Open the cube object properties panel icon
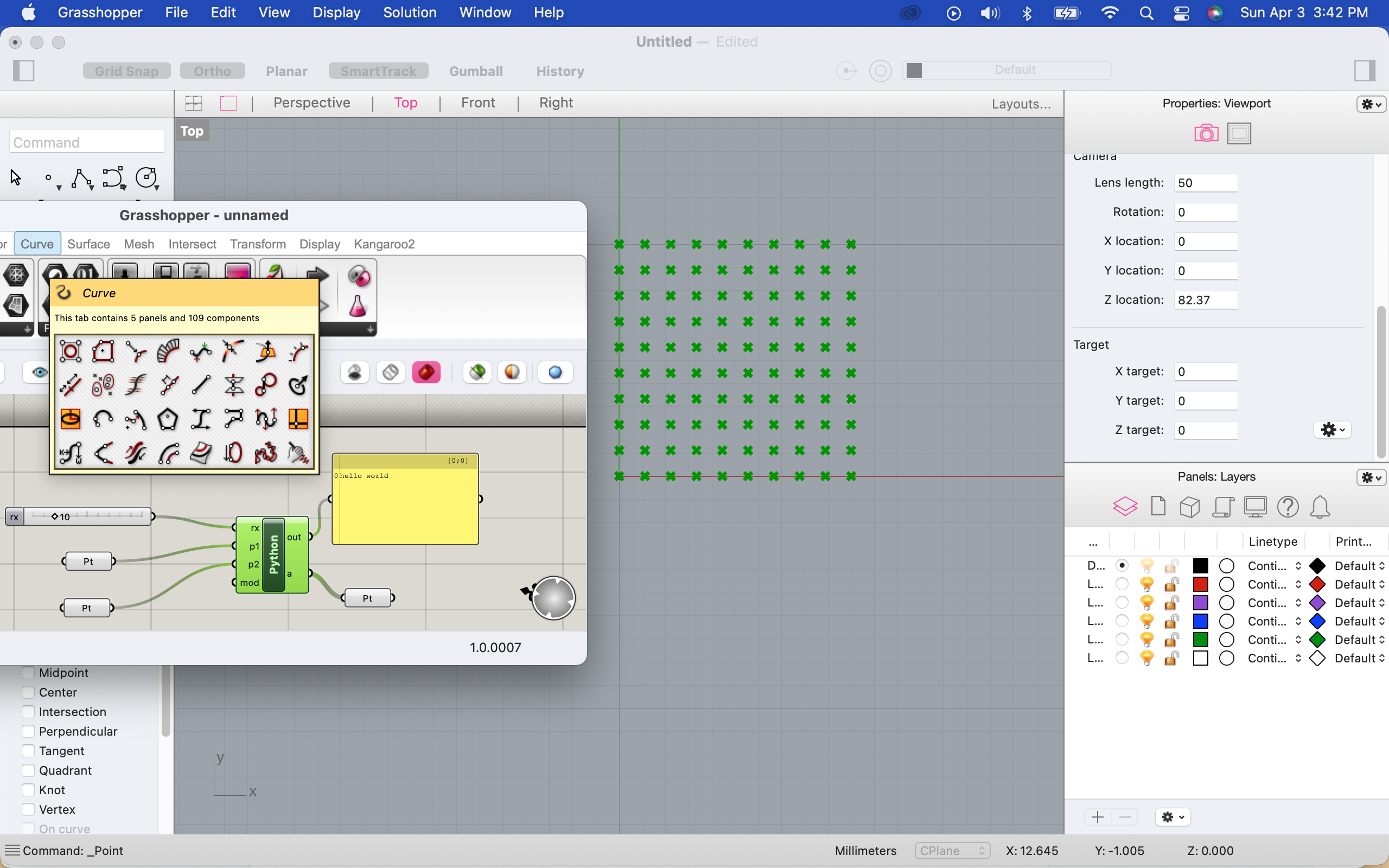 tap(1190, 507)
